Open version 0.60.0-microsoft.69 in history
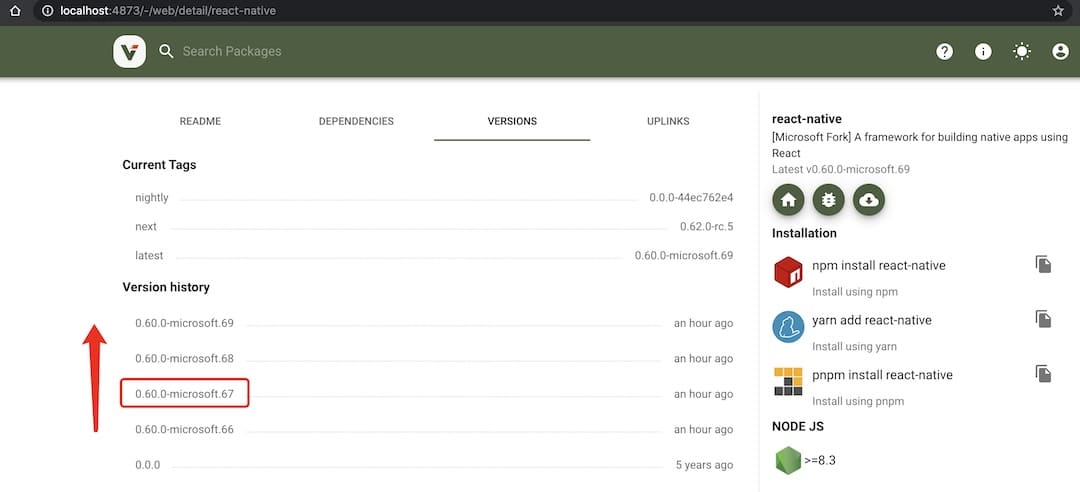The width and height of the screenshot is (1080, 492). pos(184,323)
